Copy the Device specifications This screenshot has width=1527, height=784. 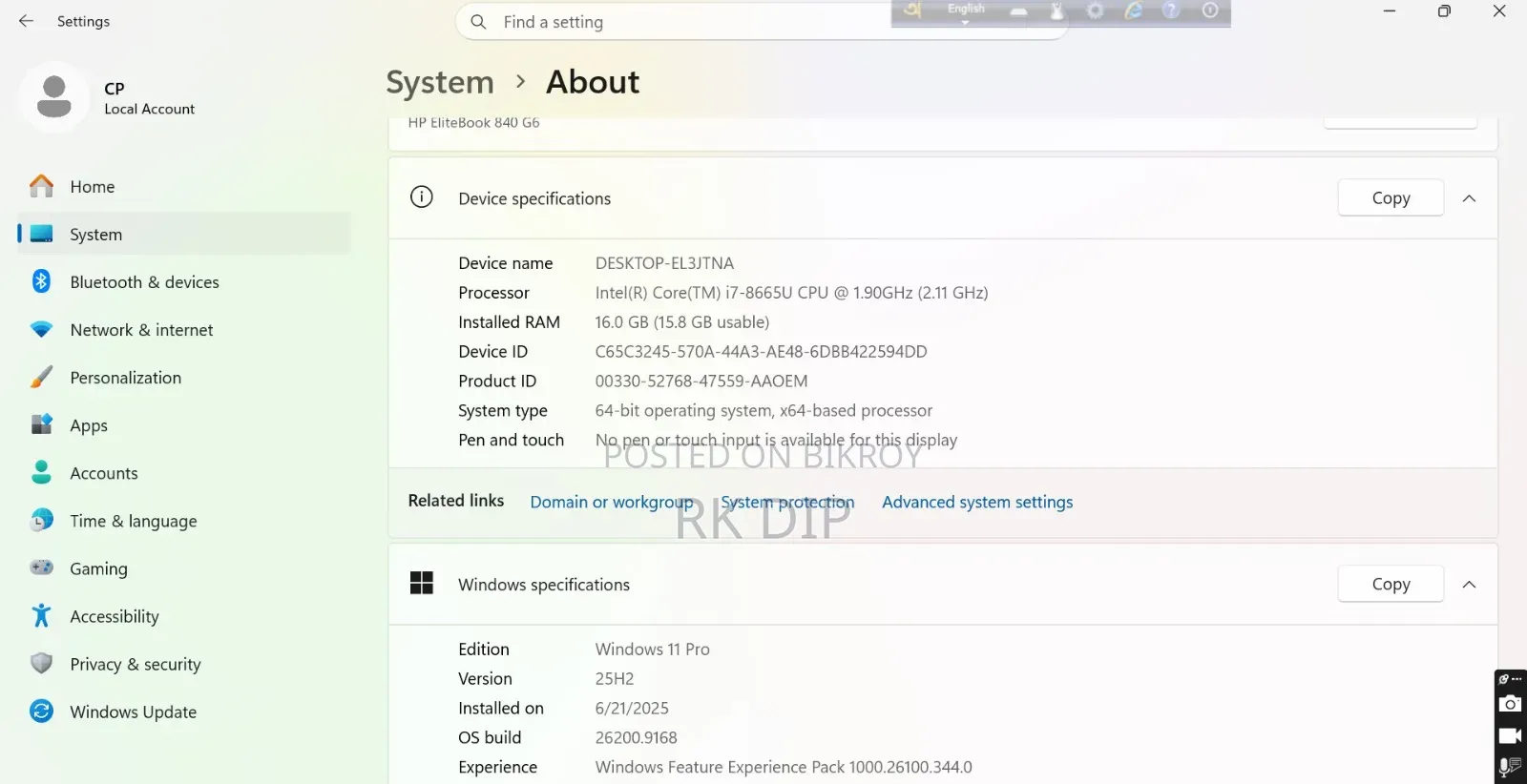(x=1391, y=198)
